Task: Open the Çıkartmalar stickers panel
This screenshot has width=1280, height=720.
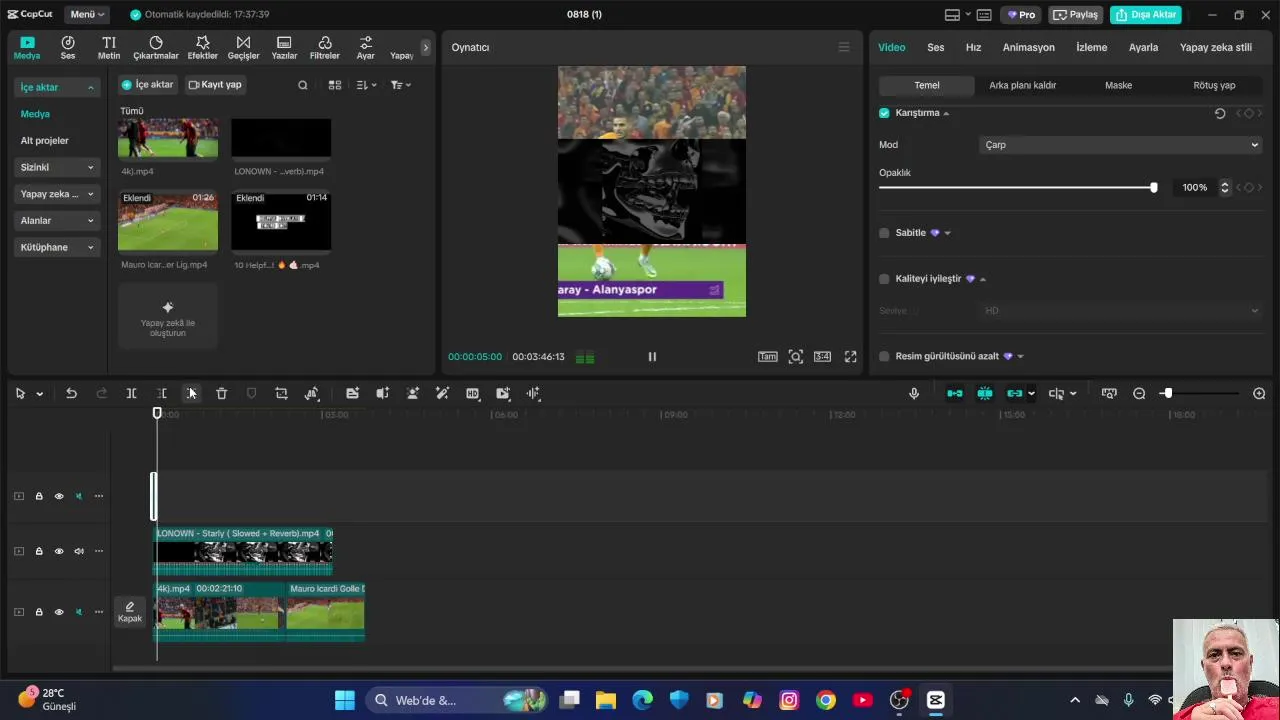Action: pyautogui.click(x=156, y=47)
